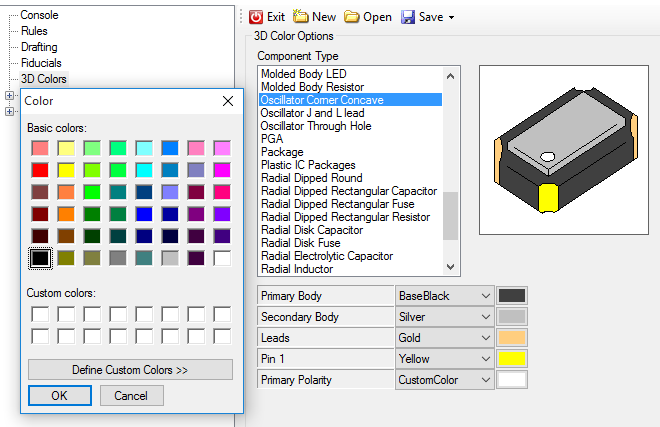Click Define Custom Colors button
Image resolution: width=660 pixels, height=427 pixels.
(130, 370)
